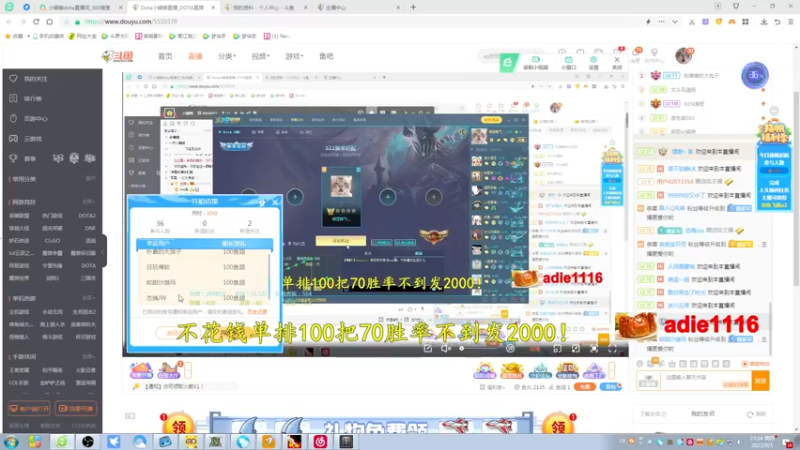This screenshot has width=800, height=450.
Task: Close the floating toolbar with 关闭
Action: tap(617, 63)
